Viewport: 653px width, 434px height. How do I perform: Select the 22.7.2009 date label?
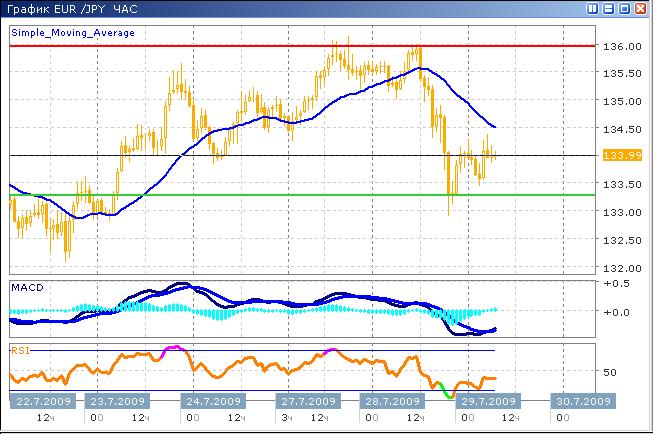(x=43, y=402)
